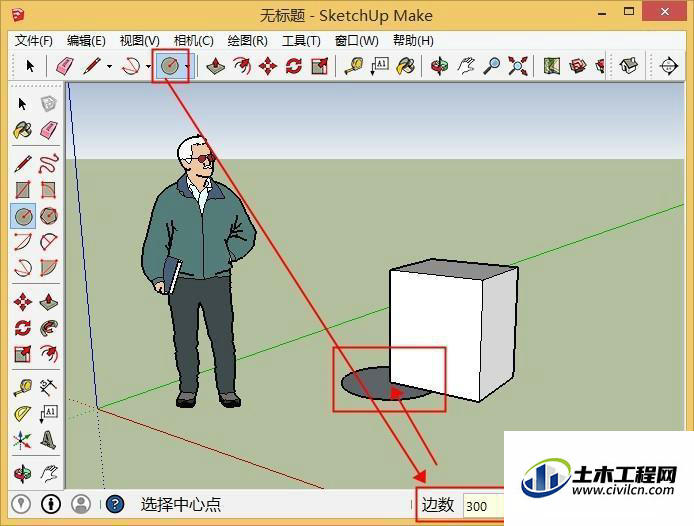Select Tape Measure in the left toolset

pos(23,387)
